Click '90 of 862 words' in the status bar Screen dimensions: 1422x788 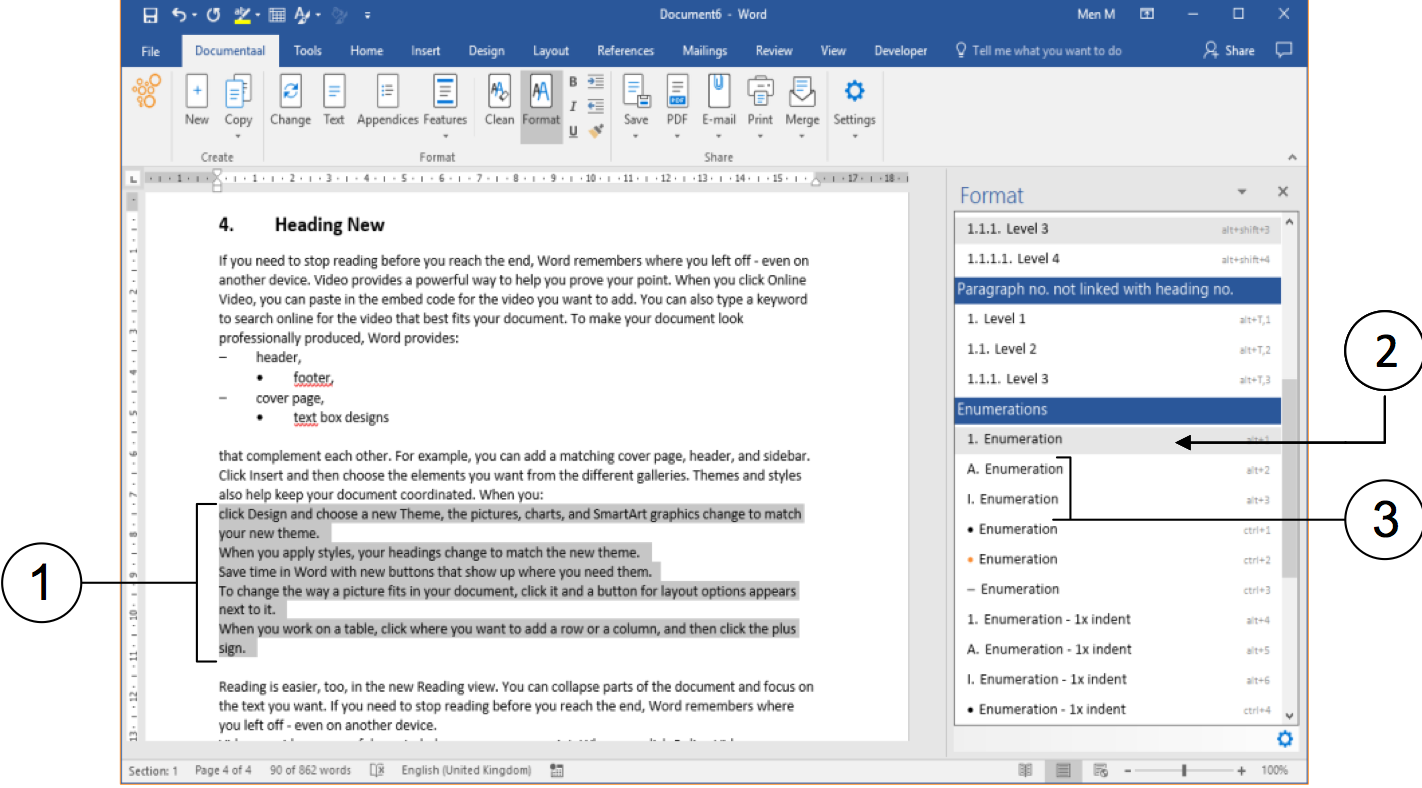[x=310, y=771]
